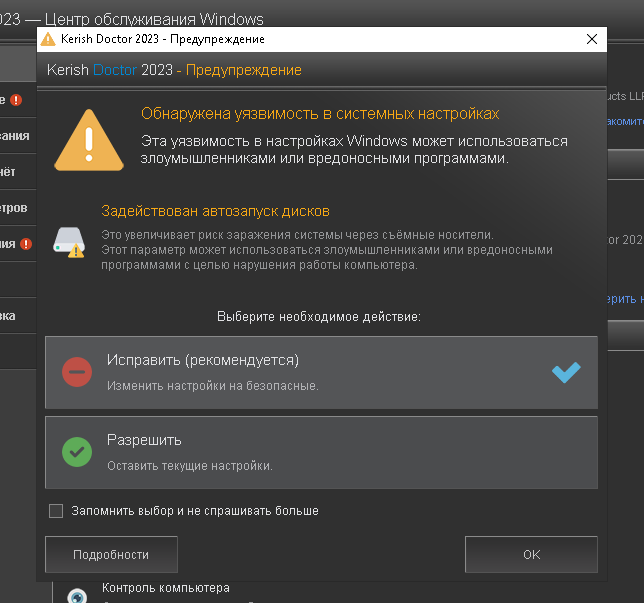The height and width of the screenshot is (603, 644).
Task: Click the blue checkmark on 'Исправить' row
Action: 566,372
